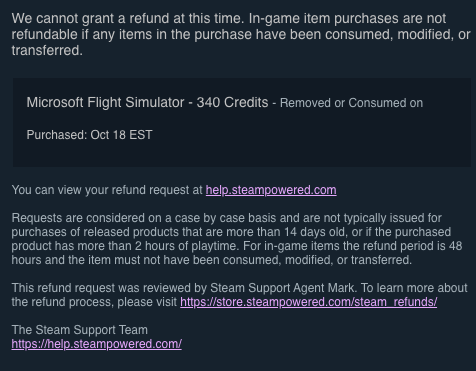
Task: Click "You can view your refund request at" text
Action: coord(107,190)
